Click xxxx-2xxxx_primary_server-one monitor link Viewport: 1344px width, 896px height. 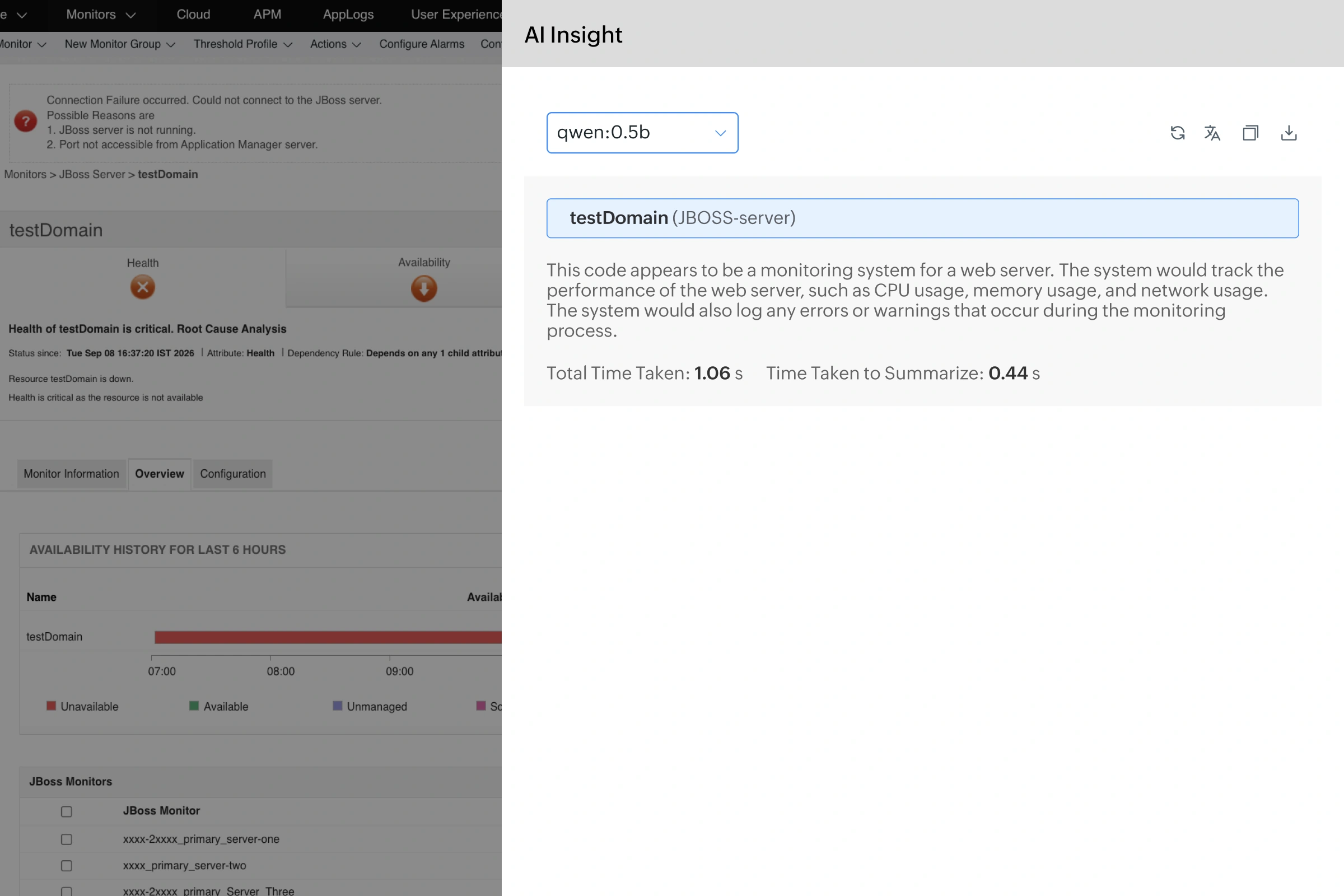pyautogui.click(x=201, y=839)
